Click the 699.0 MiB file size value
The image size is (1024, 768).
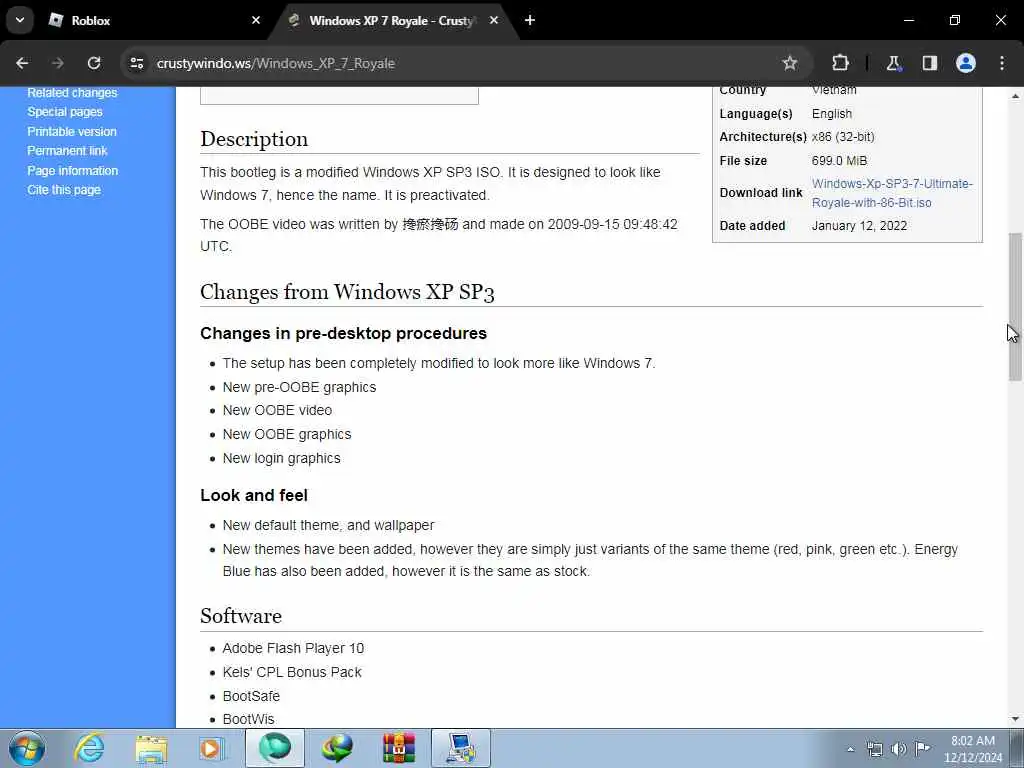(x=839, y=161)
